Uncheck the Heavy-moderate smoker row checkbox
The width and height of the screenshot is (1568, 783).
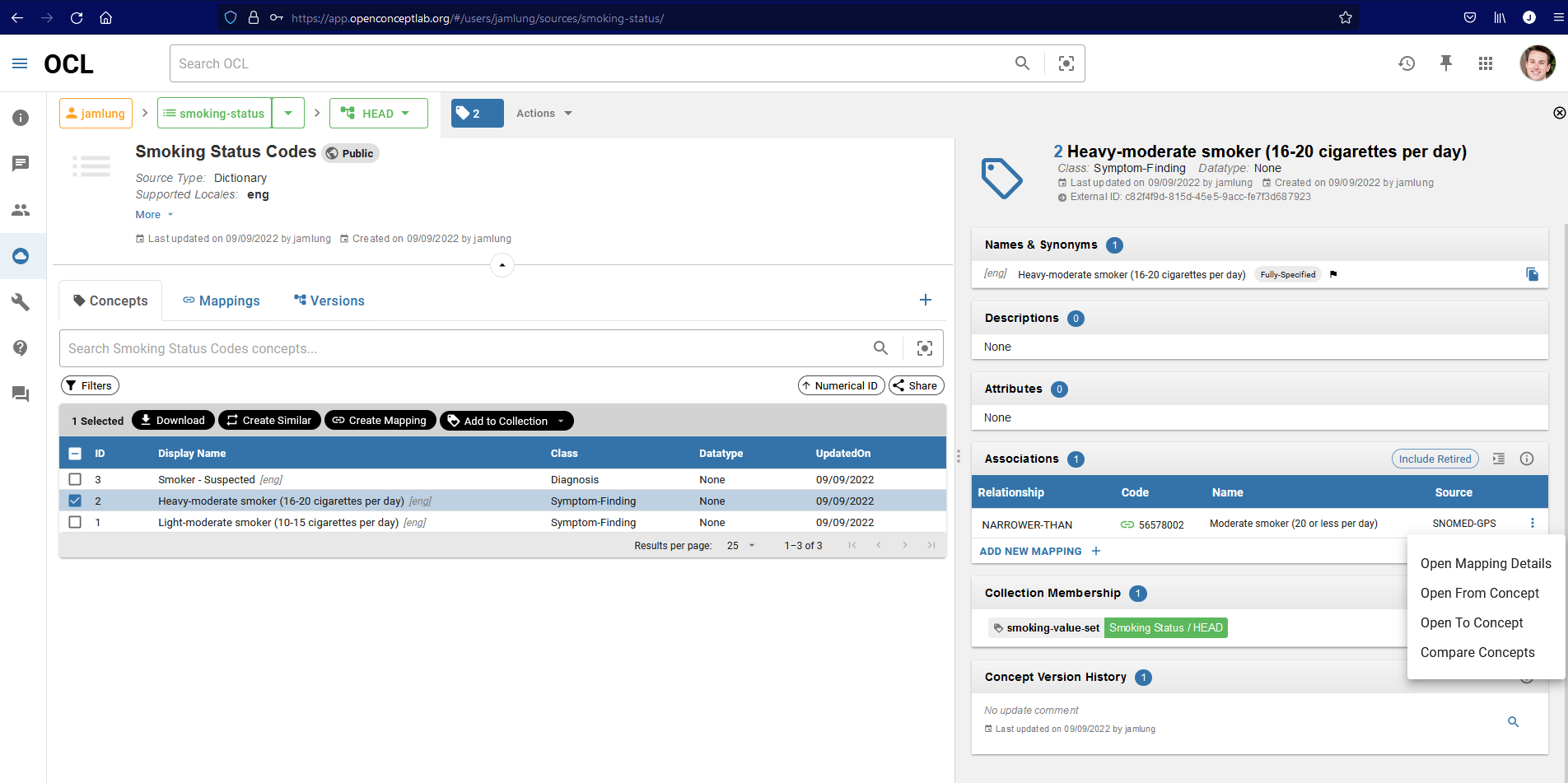[x=75, y=501]
